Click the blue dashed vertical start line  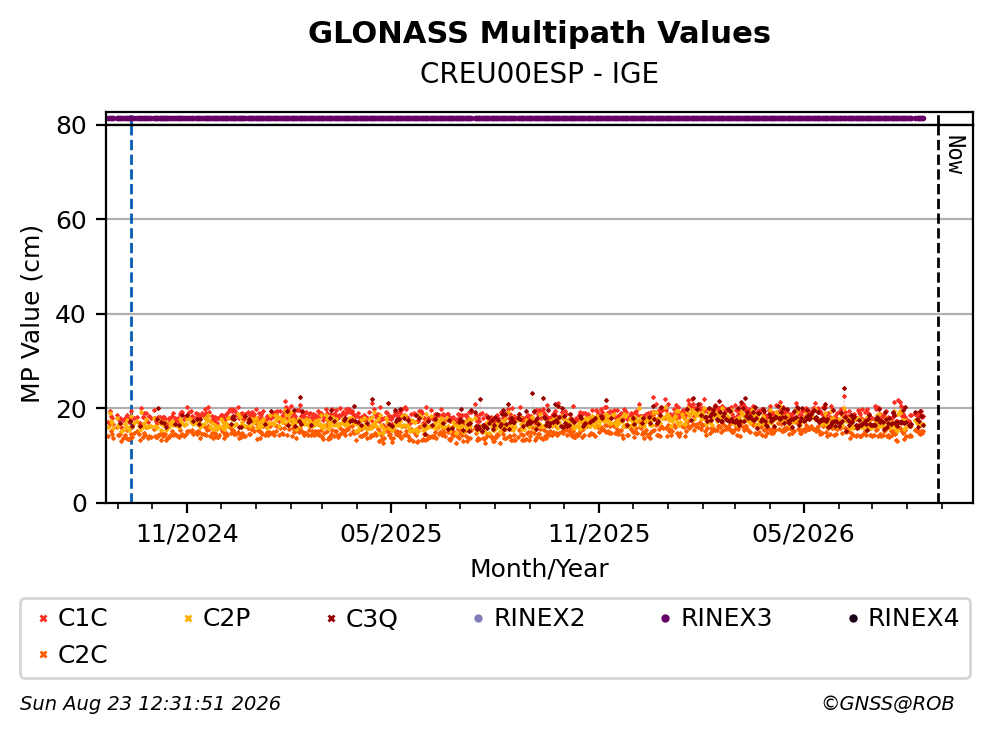pyautogui.click(x=131, y=307)
